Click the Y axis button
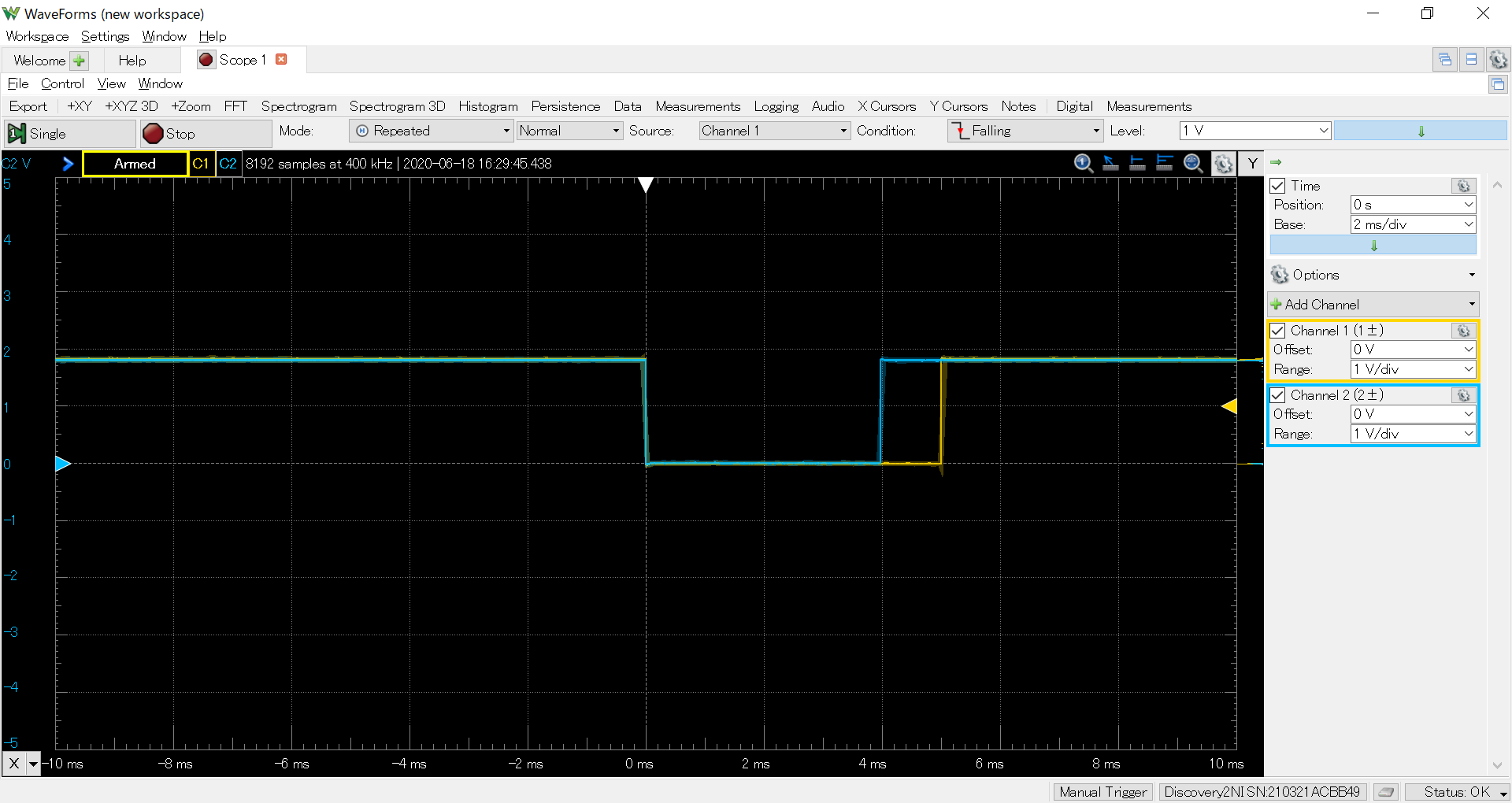The width and height of the screenshot is (1512, 803). [1252, 164]
